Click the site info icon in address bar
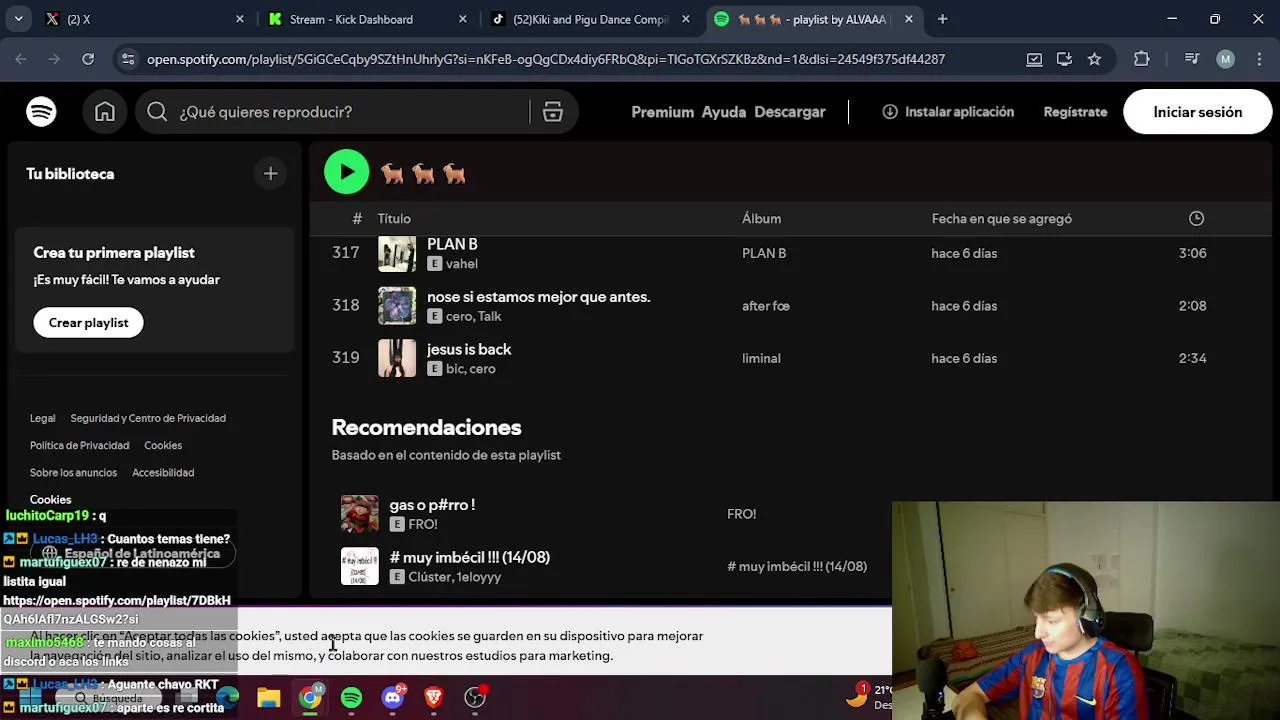The height and width of the screenshot is (720, 1280). 127,59
